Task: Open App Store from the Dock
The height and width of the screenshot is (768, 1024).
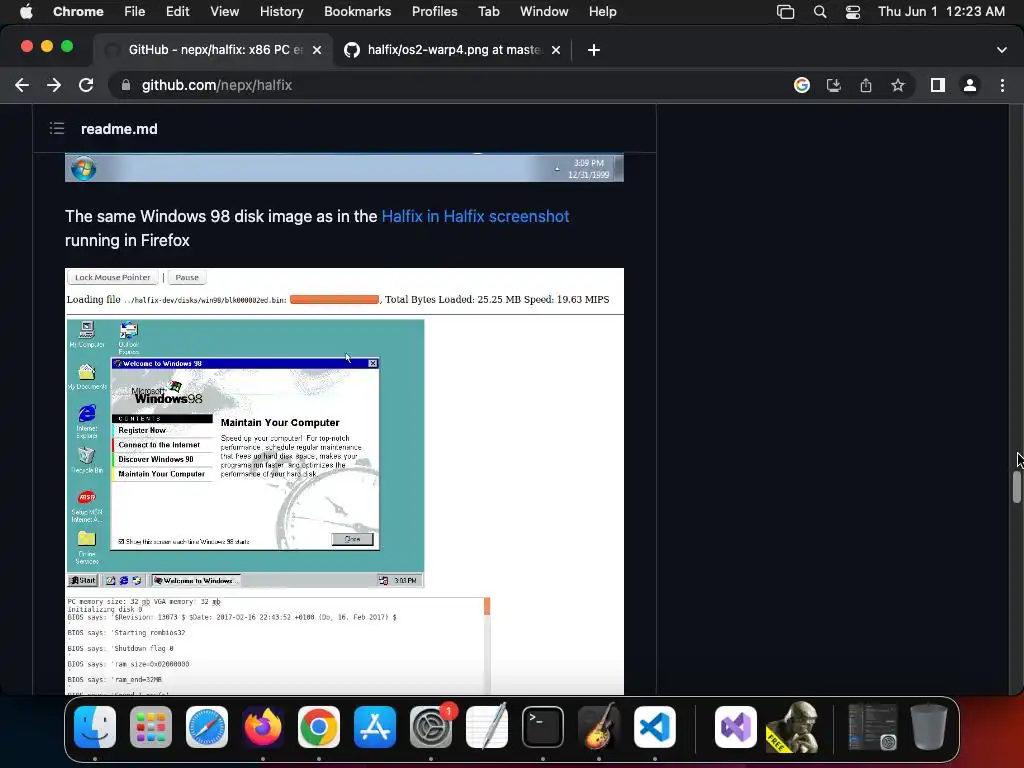Action: tap(375, 727)
